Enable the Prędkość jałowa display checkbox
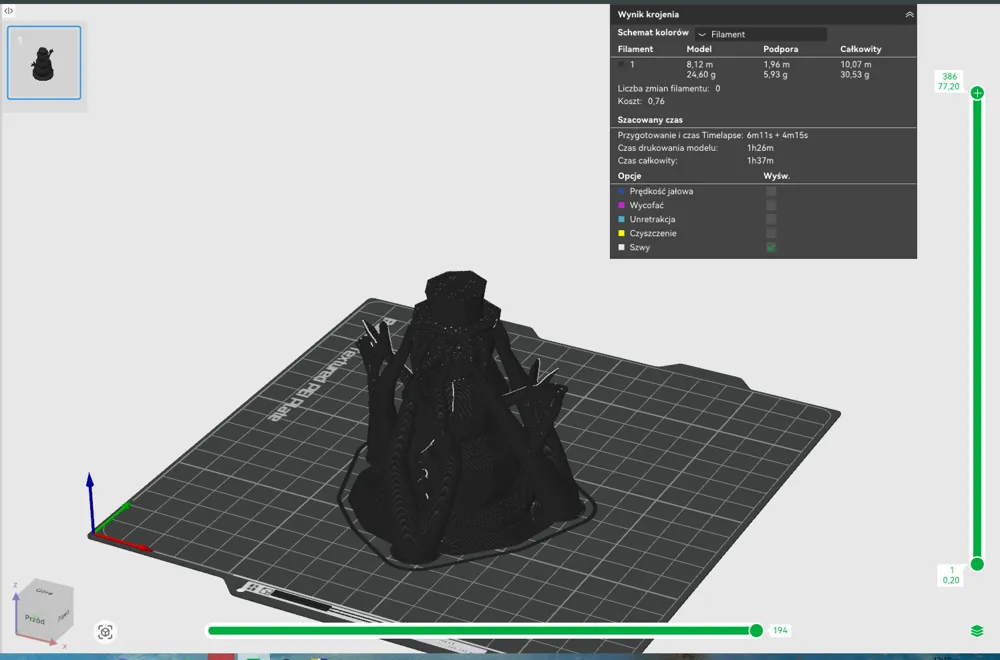The image size is (1000, 660). tap(771, 191)
